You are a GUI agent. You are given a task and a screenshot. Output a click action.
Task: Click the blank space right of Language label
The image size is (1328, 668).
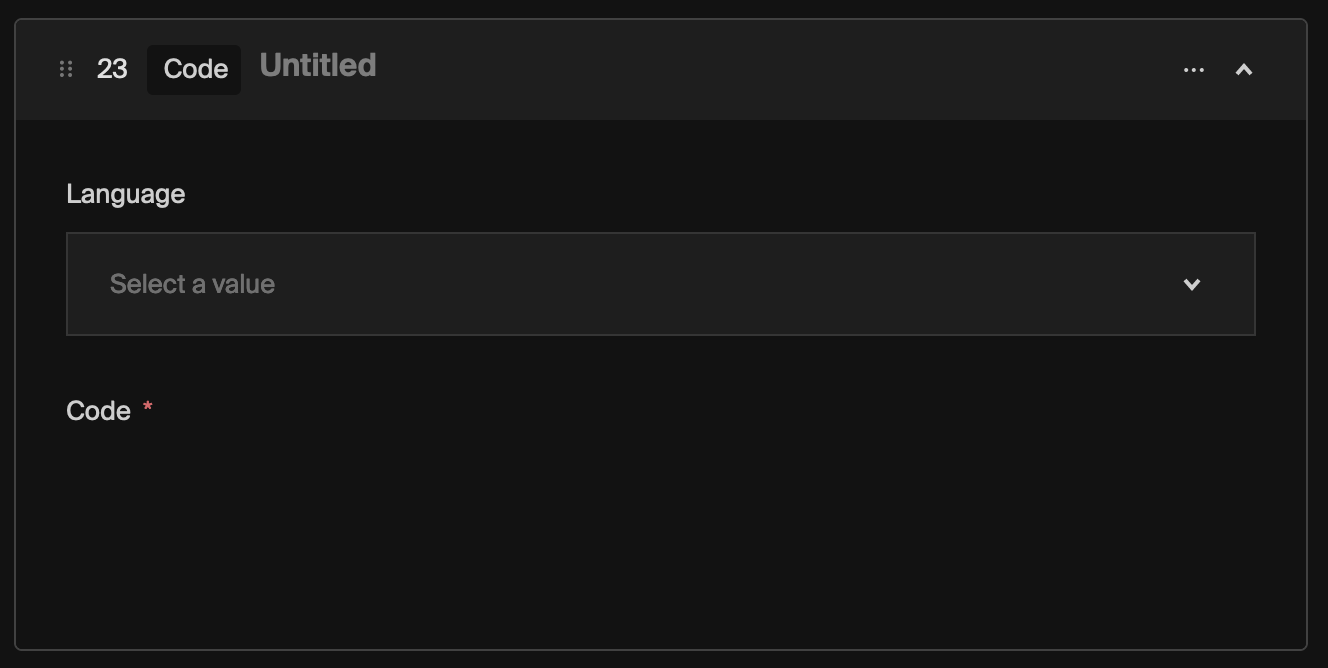coord(700,194)
